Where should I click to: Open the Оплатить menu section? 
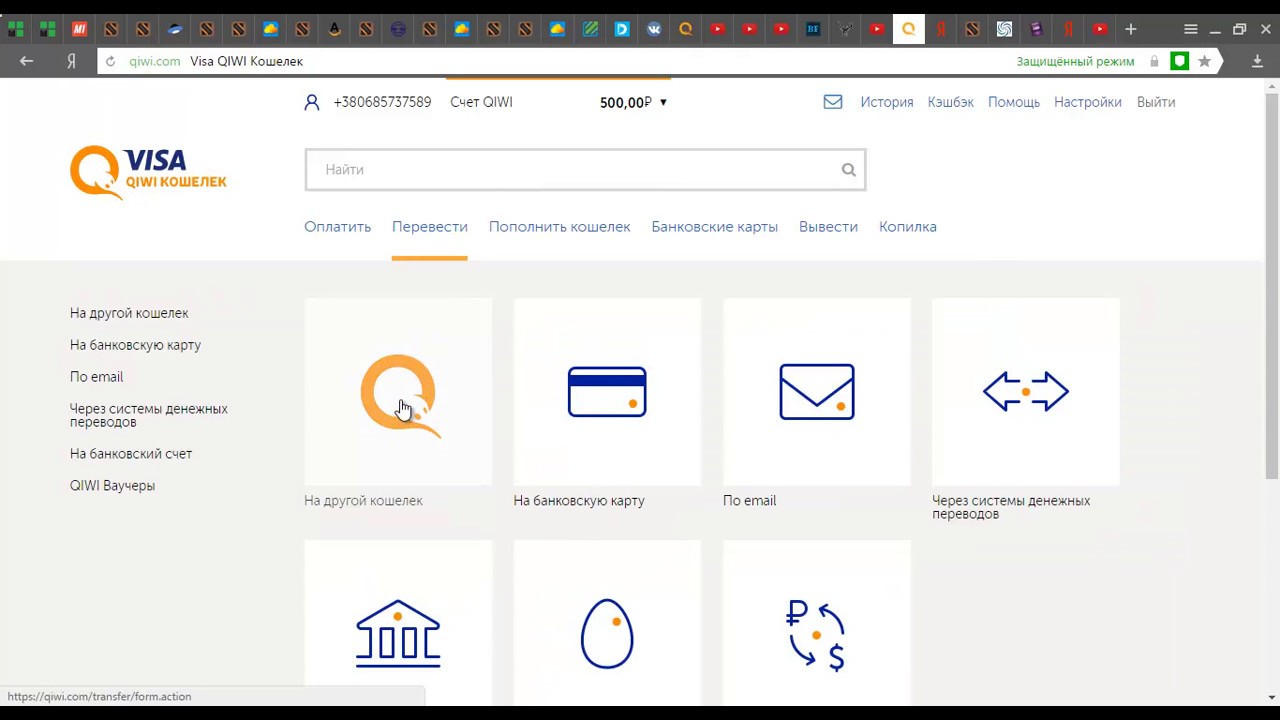337,227
